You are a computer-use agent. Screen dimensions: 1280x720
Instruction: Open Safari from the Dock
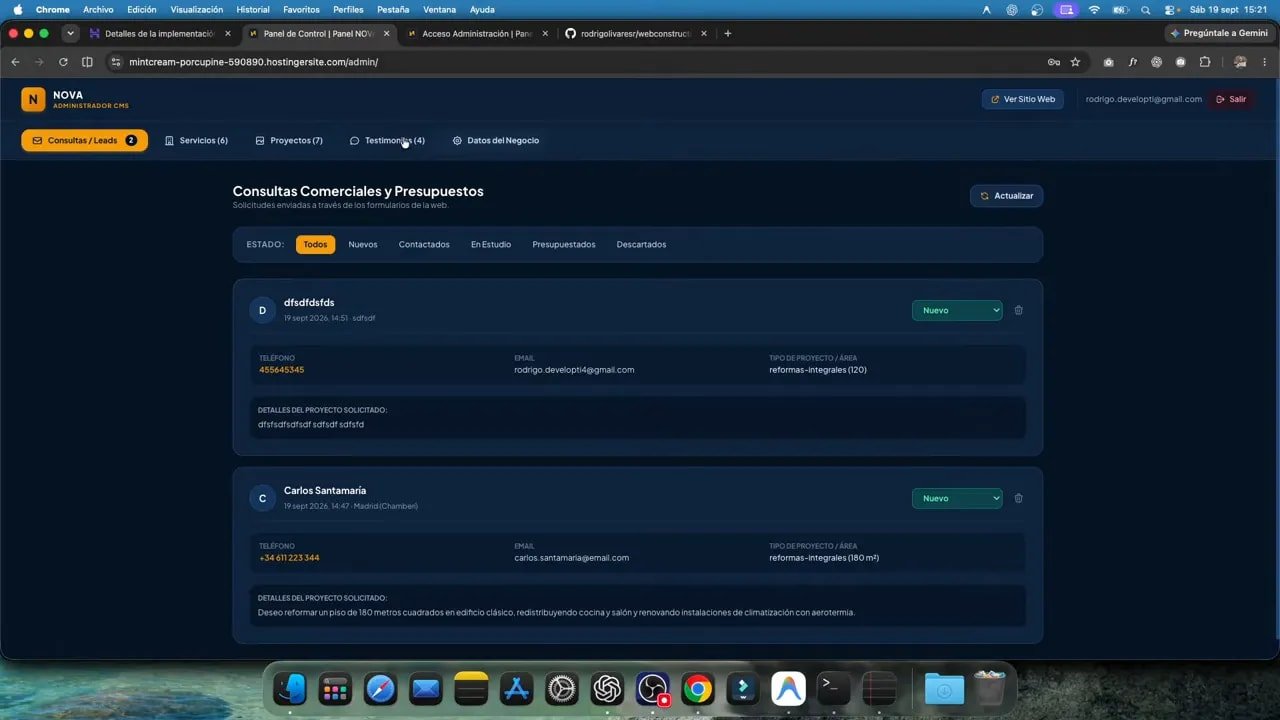380,688
